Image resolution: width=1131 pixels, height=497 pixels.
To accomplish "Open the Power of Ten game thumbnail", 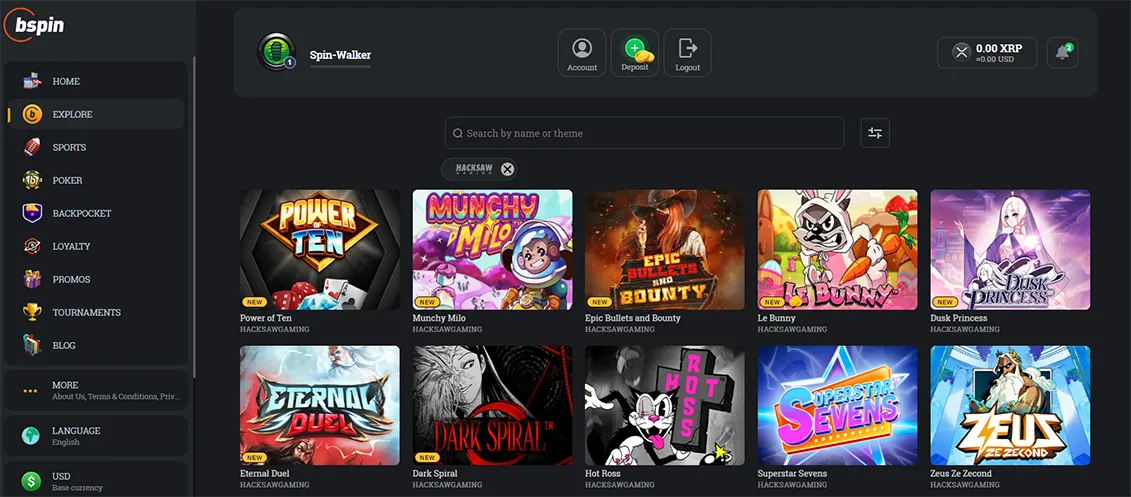I will pos(320,250).
